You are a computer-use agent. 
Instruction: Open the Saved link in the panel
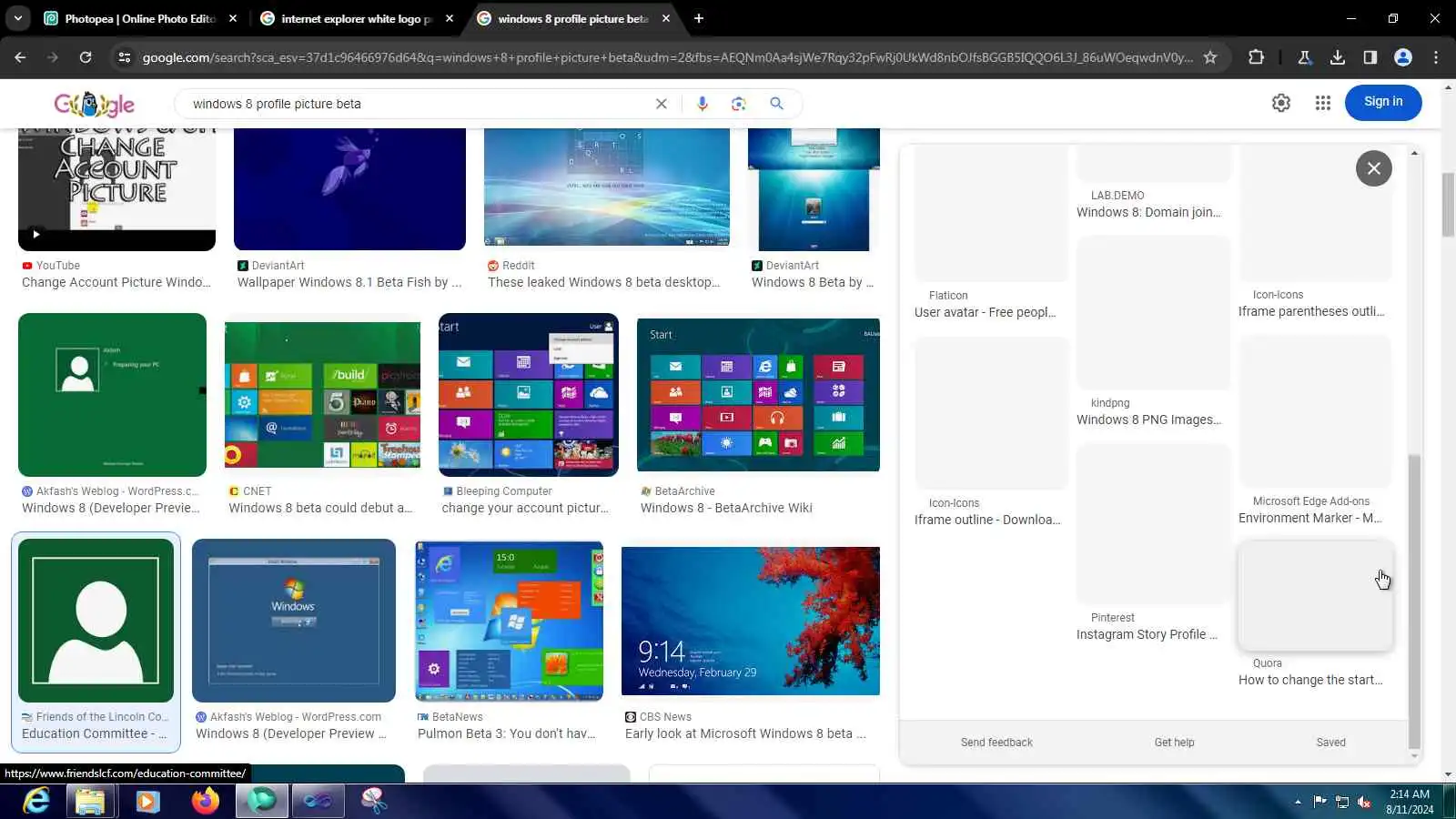point(1330,743)
